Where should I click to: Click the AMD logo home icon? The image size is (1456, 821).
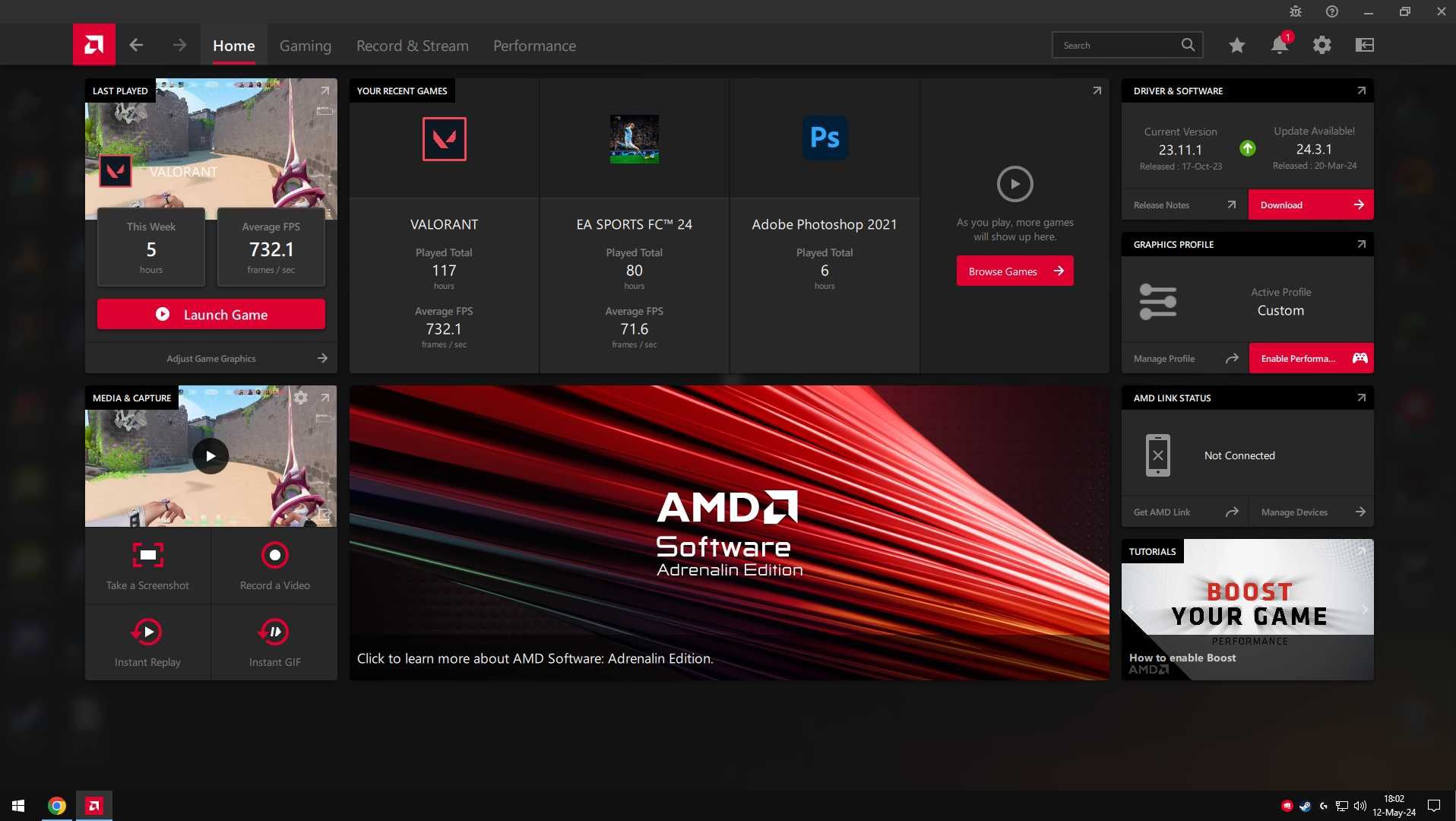94,45
